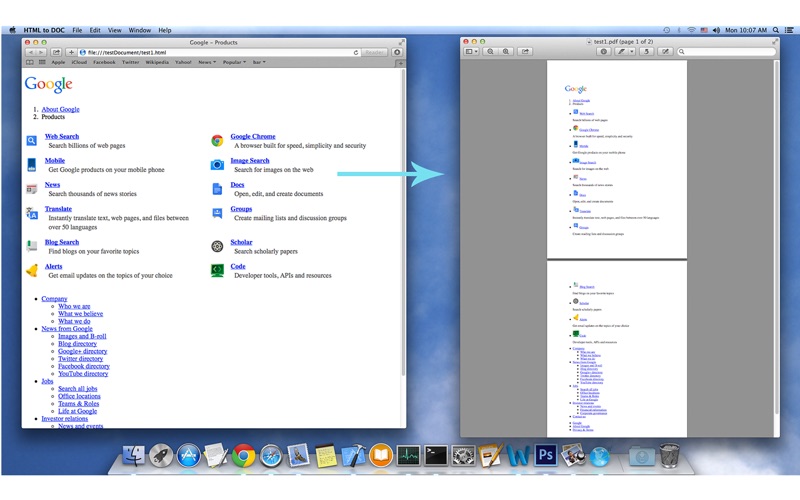Open the Facebook bookmark in bookmarks bar
The image size is (800, 500).
(104, 62)
